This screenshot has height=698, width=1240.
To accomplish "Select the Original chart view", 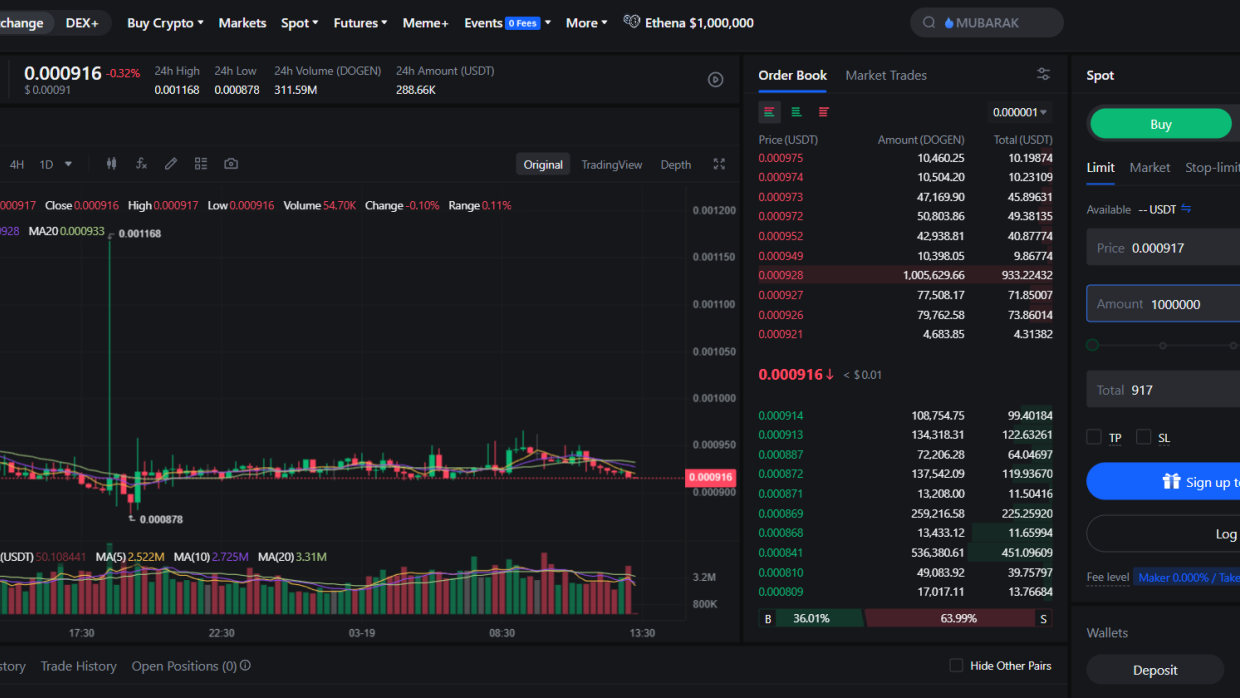I will click(543, 165).
